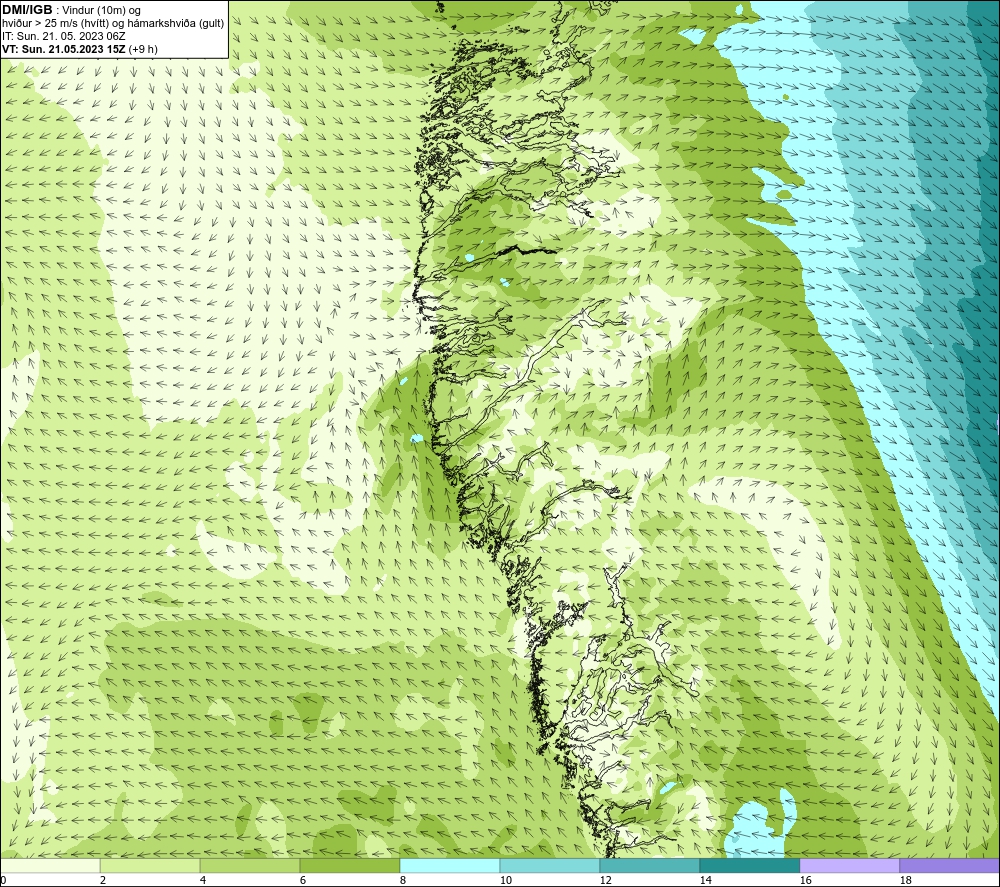Click the 16-18 m/s lavender legend swatch
The width and height of the screenshot is (1000, 887).
(849, 865)
